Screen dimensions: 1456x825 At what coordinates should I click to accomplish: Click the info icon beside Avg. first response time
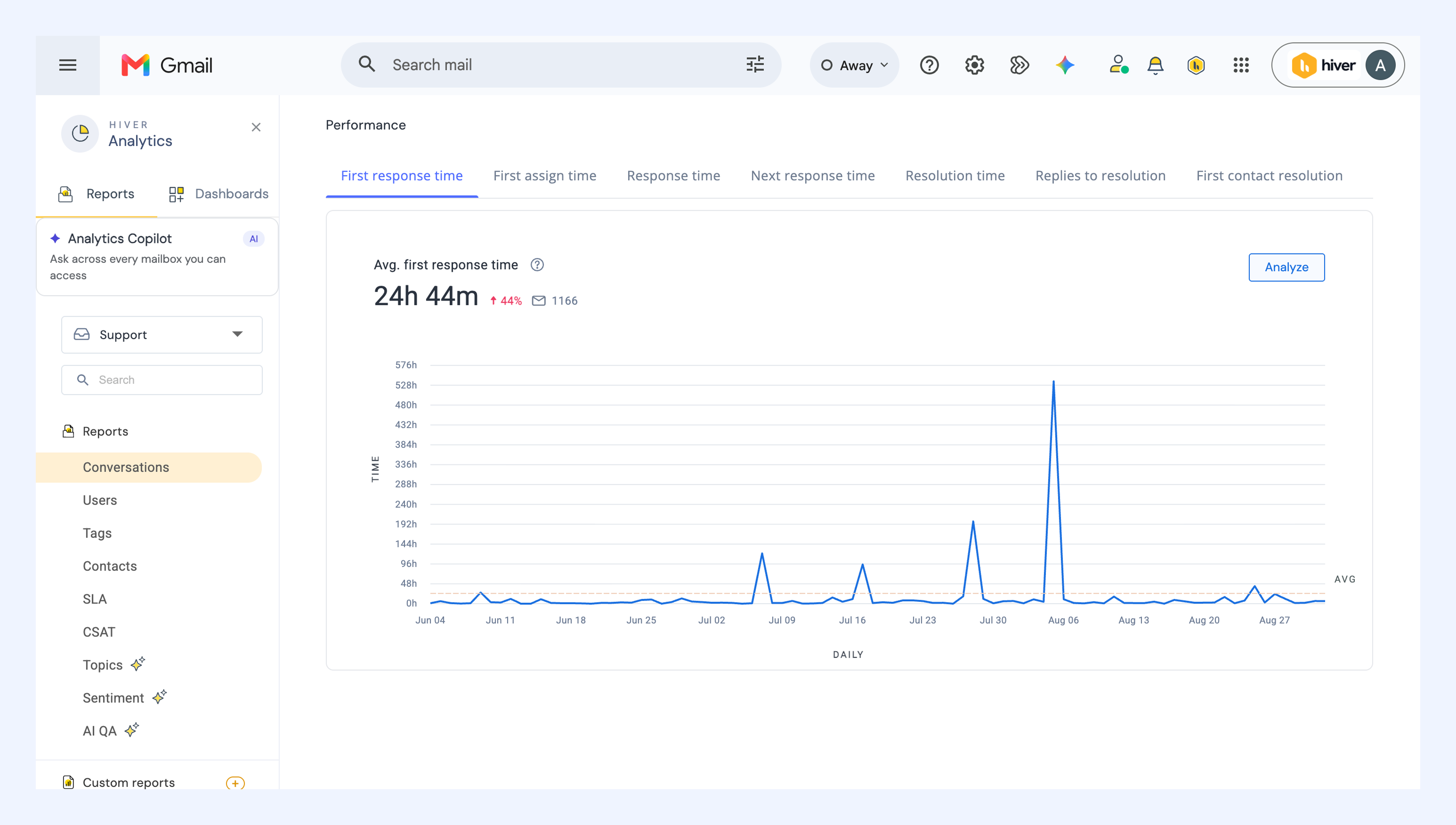tap(536, 265)
